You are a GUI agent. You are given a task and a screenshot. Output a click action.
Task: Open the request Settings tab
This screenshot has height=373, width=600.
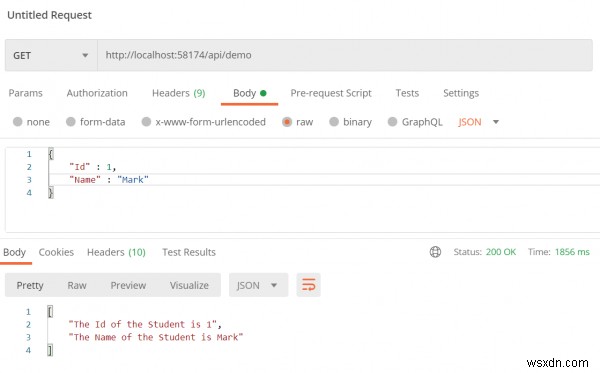click(461, 93)
